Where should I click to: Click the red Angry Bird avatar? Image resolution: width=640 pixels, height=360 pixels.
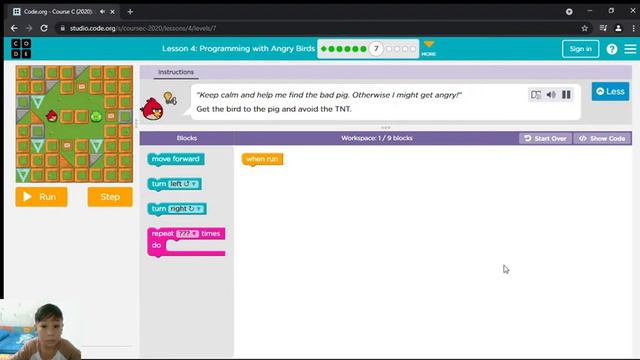click(152, 109)
